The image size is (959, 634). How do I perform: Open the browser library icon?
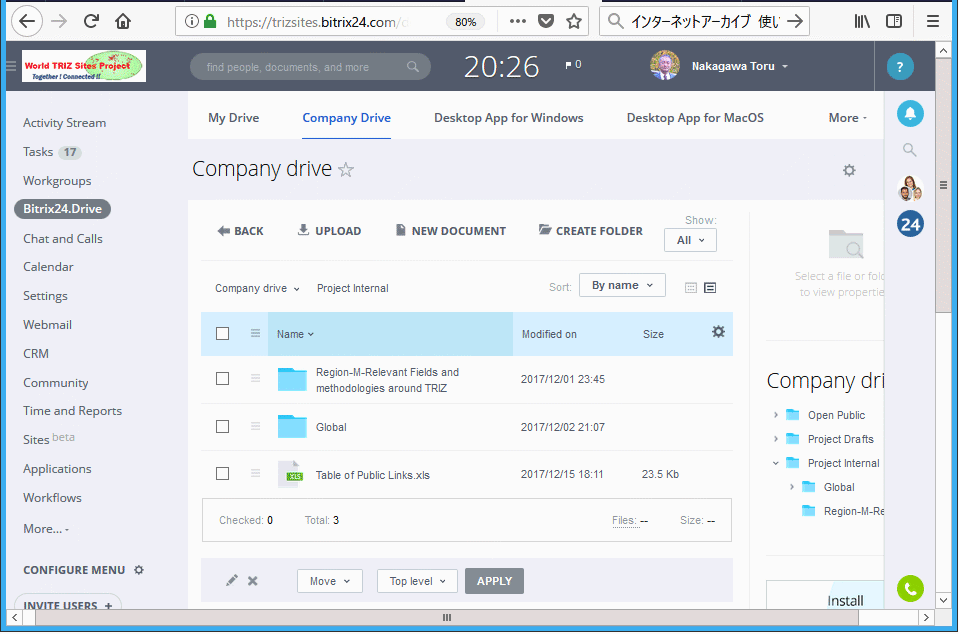click(x=862, y=21)
